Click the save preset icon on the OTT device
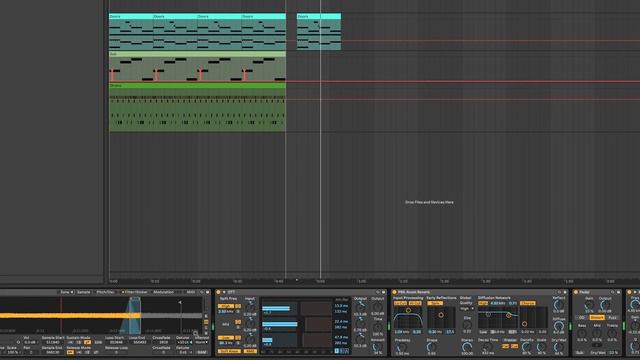The image size is (640, 360). (x=383, y=292)
